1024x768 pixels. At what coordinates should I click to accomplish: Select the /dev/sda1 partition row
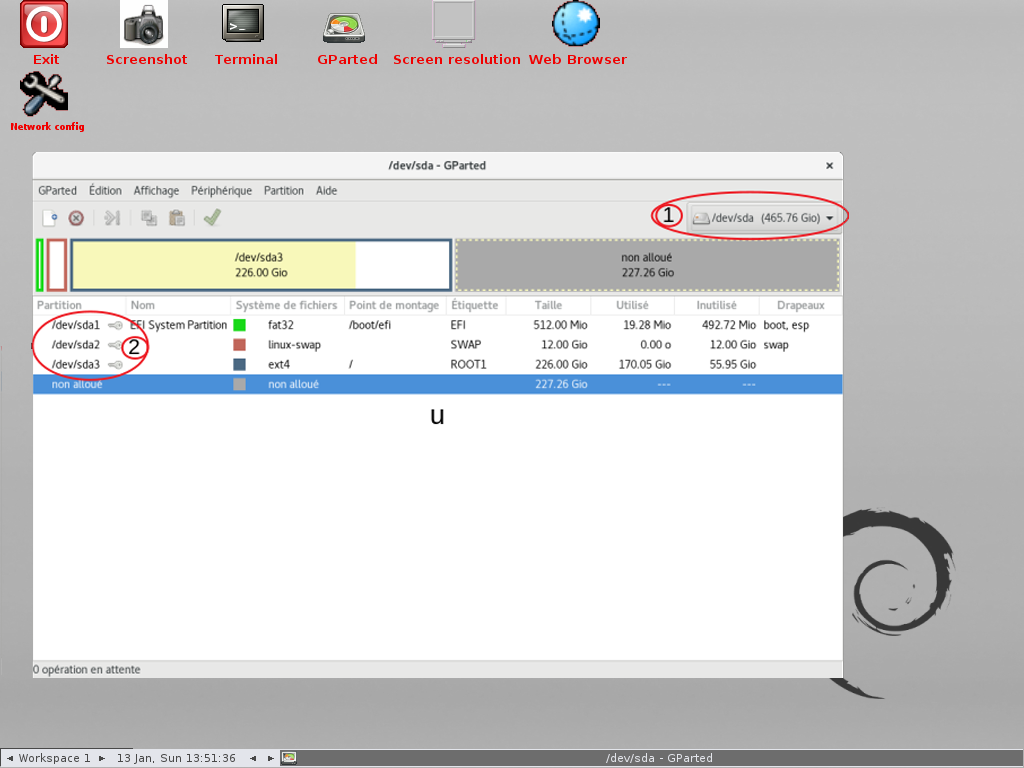(x=438, y=325)
